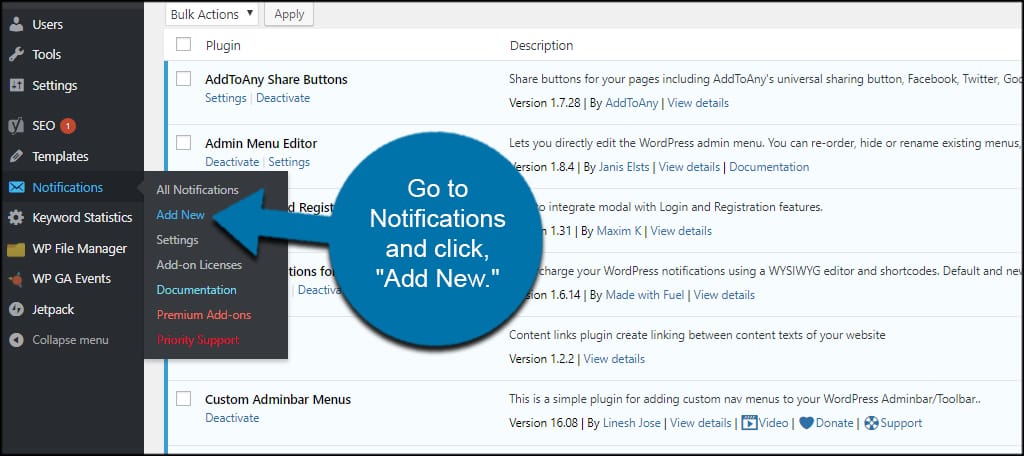1024x456 pixels.
Task: View details for Admin Menu Editor 1.8.4
Action: pos(689,167)
